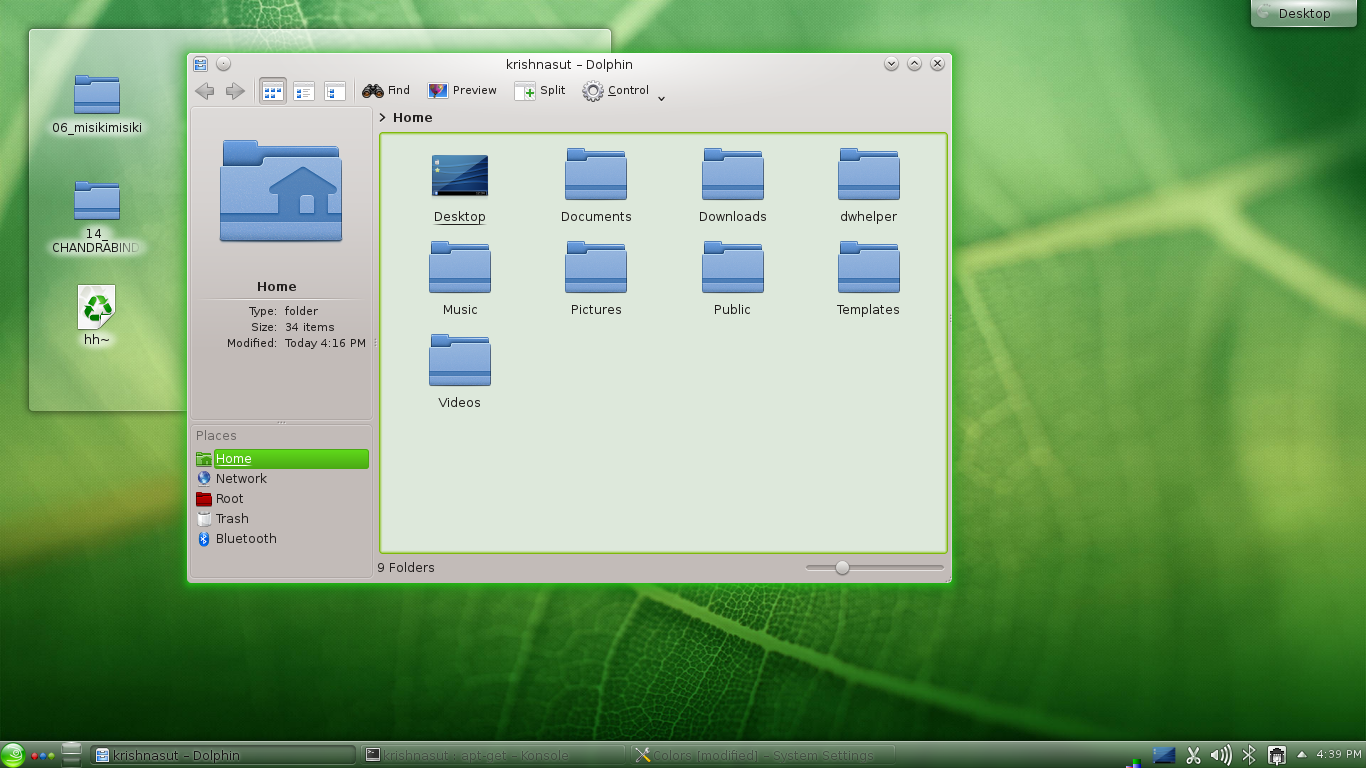Viewport: 1366px width, 768px height.
Task: Toggle file Preview in toolbar
Action: [x=462, y=90]
